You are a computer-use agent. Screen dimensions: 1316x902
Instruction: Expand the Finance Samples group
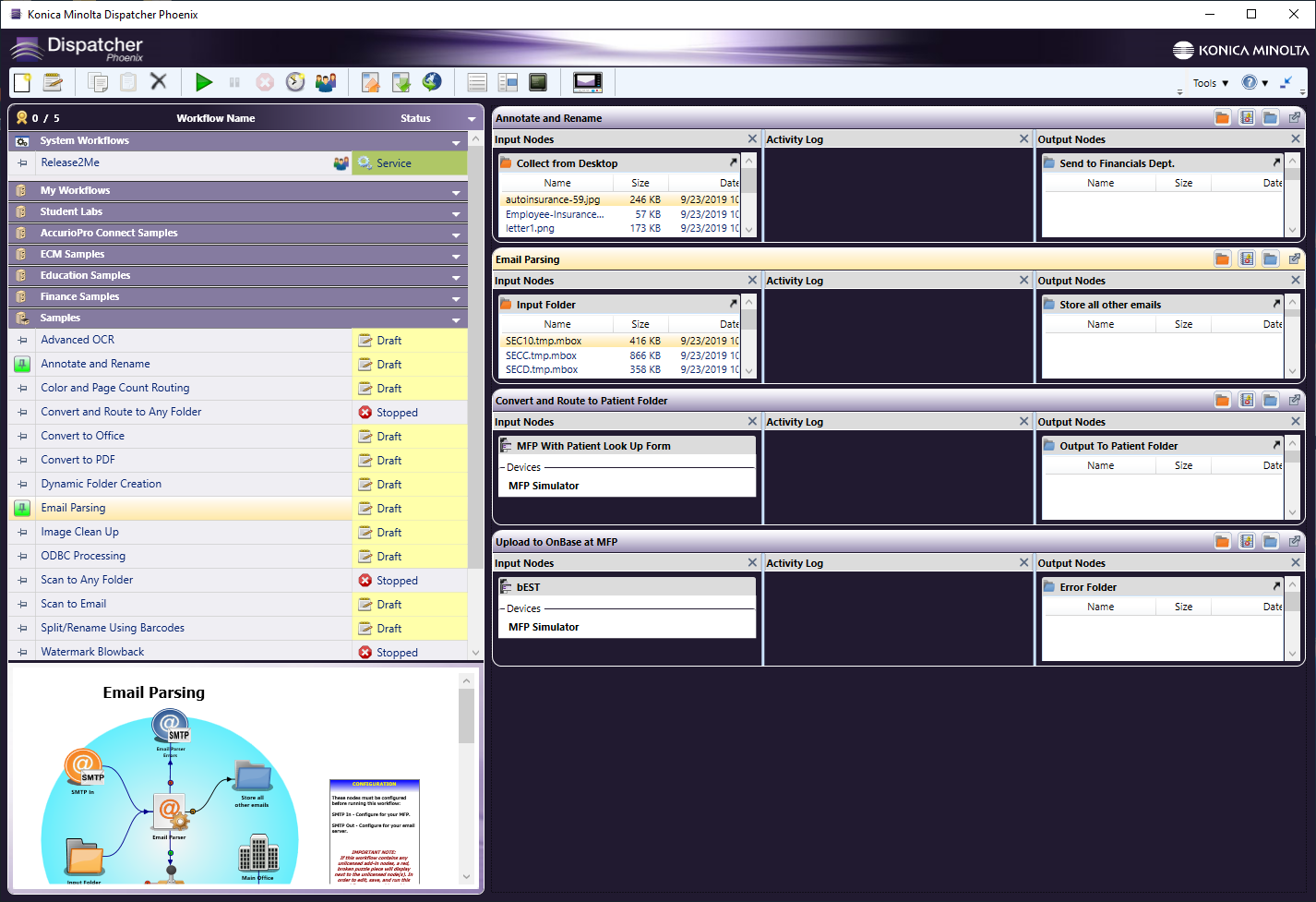pos(456,298)
